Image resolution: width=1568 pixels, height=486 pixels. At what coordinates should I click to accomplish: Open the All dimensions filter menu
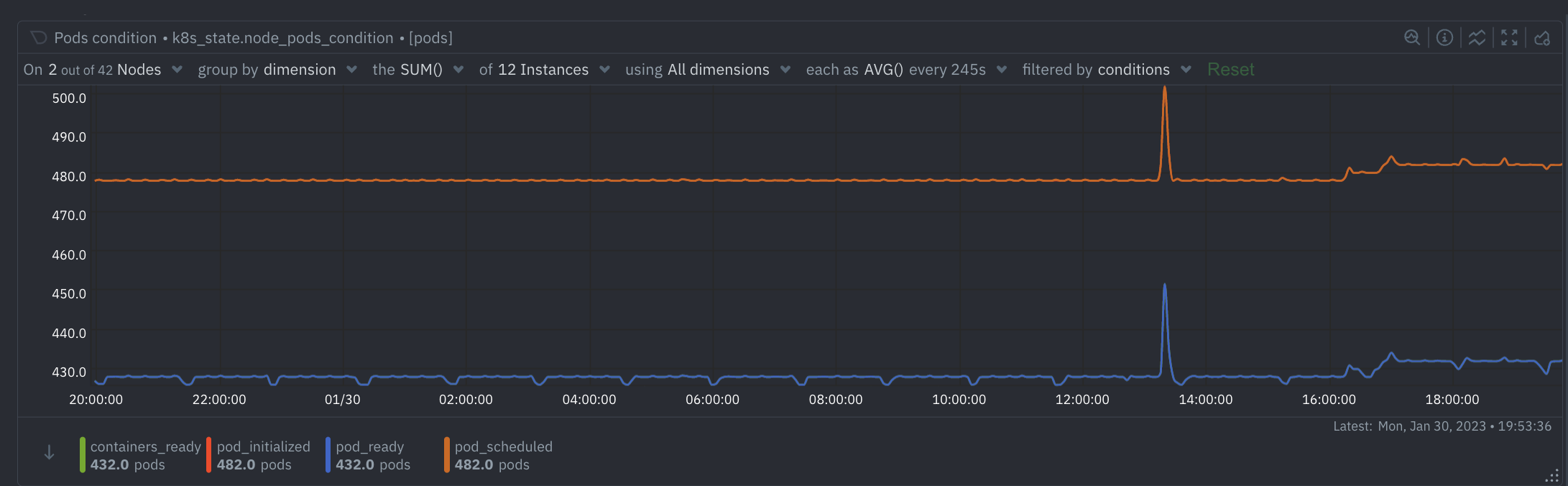707,70
